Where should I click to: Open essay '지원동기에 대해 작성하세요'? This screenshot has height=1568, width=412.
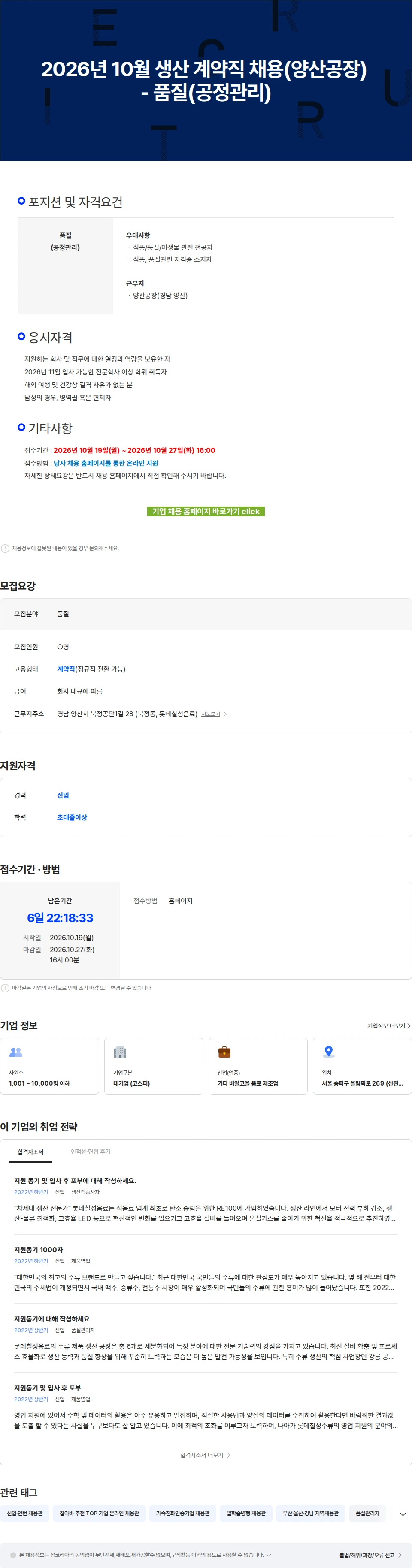[52, 1318]
